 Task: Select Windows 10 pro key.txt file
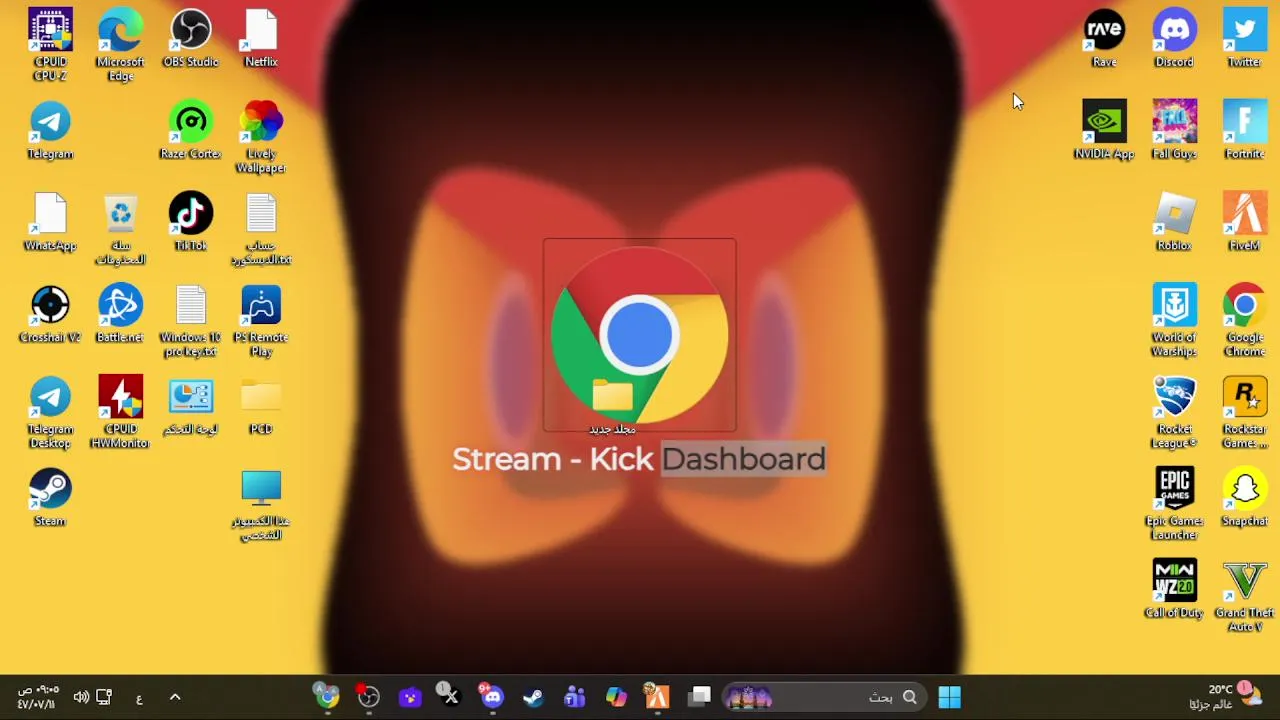pyautogui.click(x=190, y=322)
